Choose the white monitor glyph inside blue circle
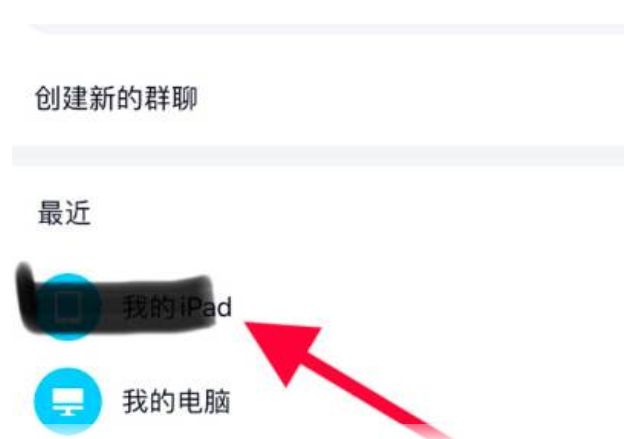The height and width of the screenshot is (439, 641). [68, 401]
